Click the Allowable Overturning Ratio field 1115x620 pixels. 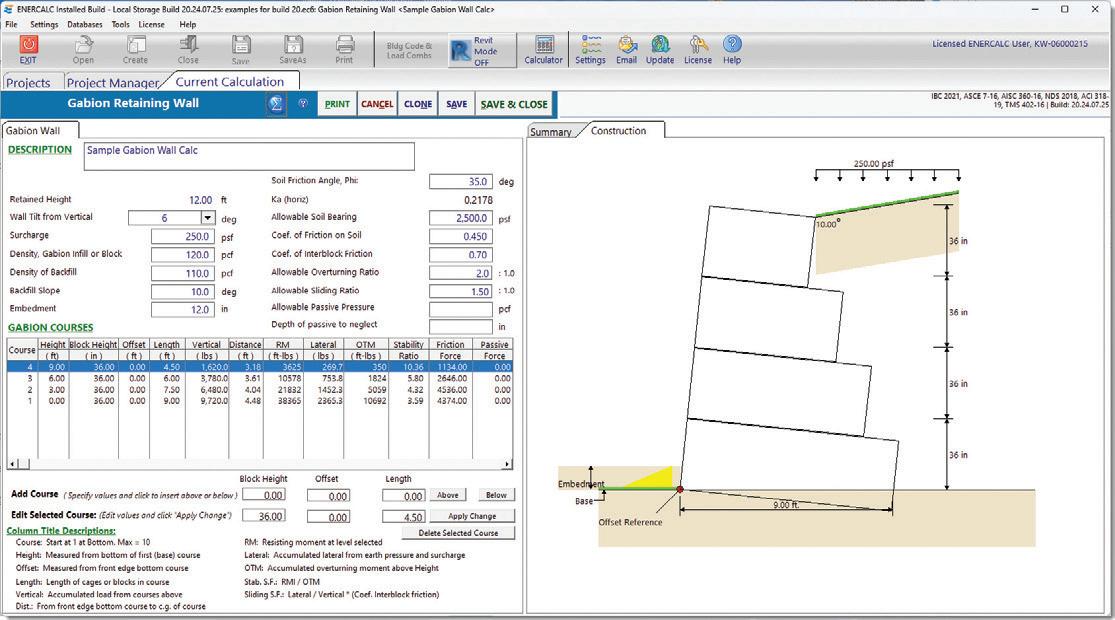point(461,273)
